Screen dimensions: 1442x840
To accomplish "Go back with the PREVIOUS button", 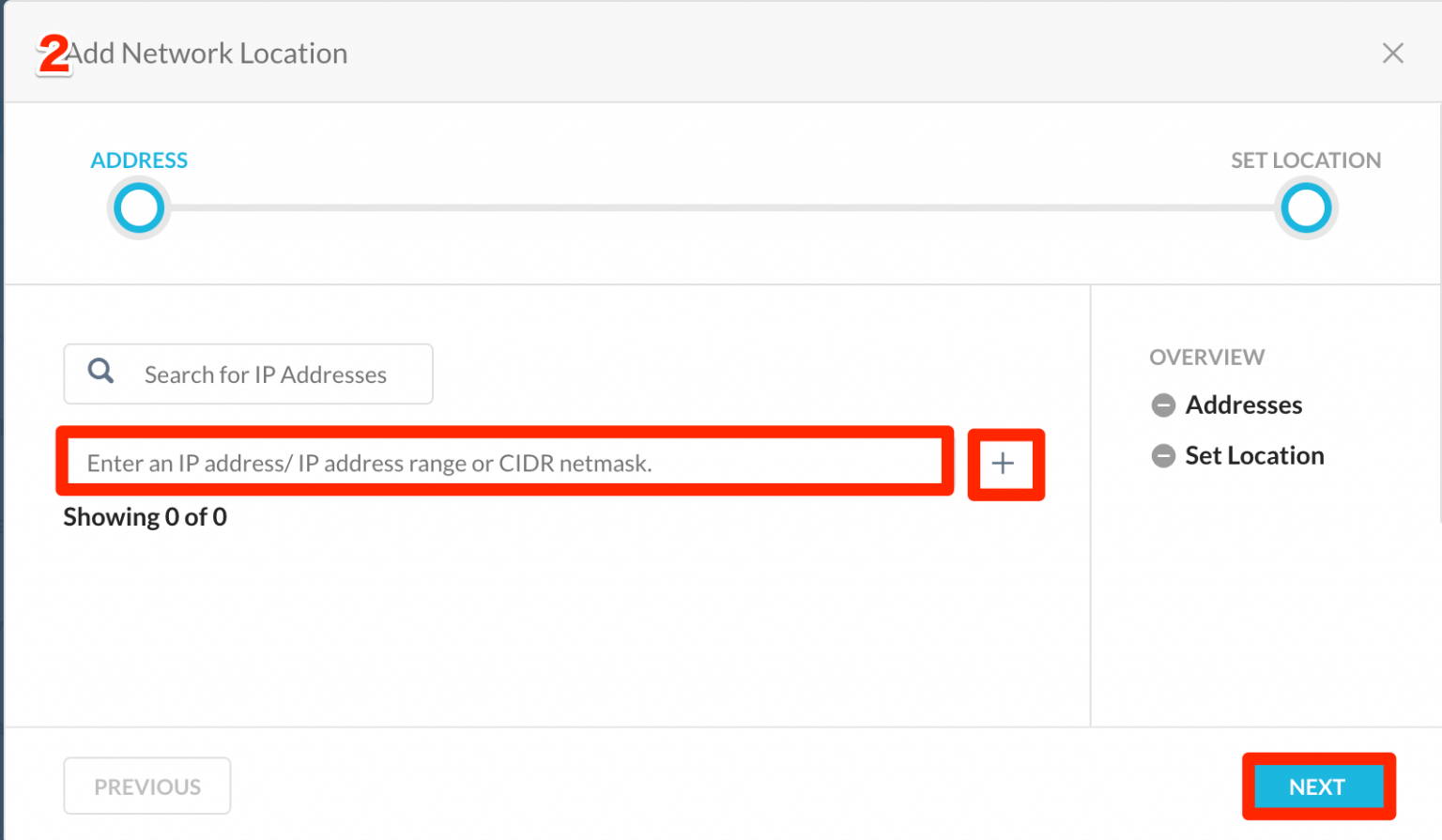I will (147, 787).
